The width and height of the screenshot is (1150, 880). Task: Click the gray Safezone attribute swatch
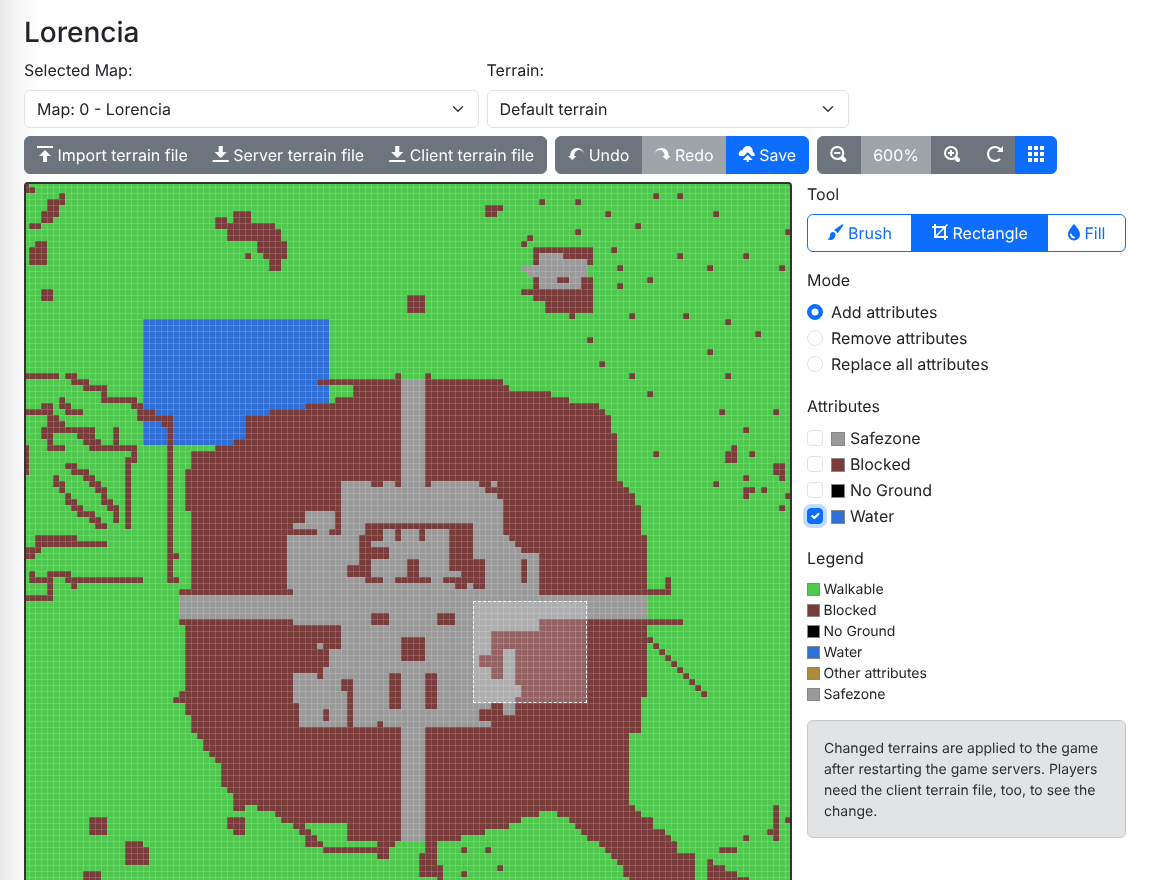[838, 439]
